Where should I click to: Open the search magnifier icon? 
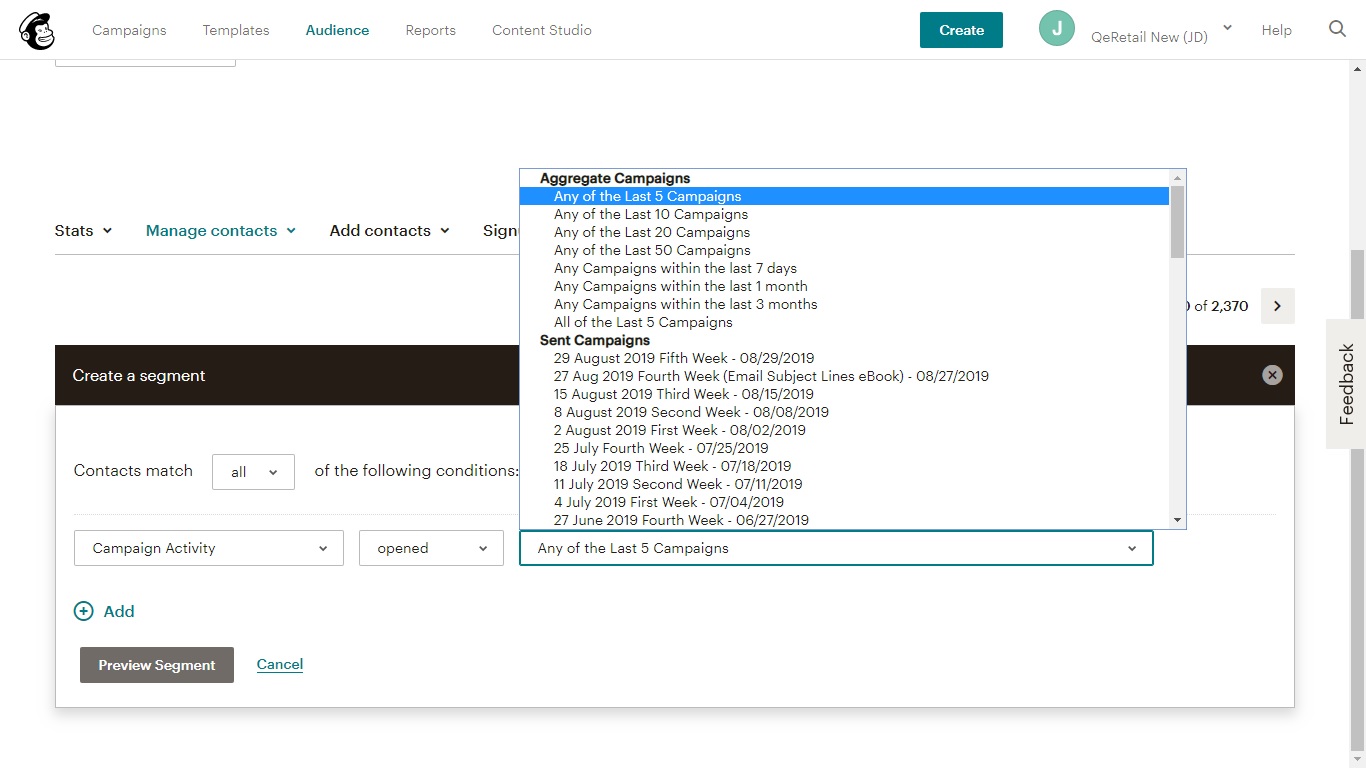pyautogui.click(x=1337, y=29)
